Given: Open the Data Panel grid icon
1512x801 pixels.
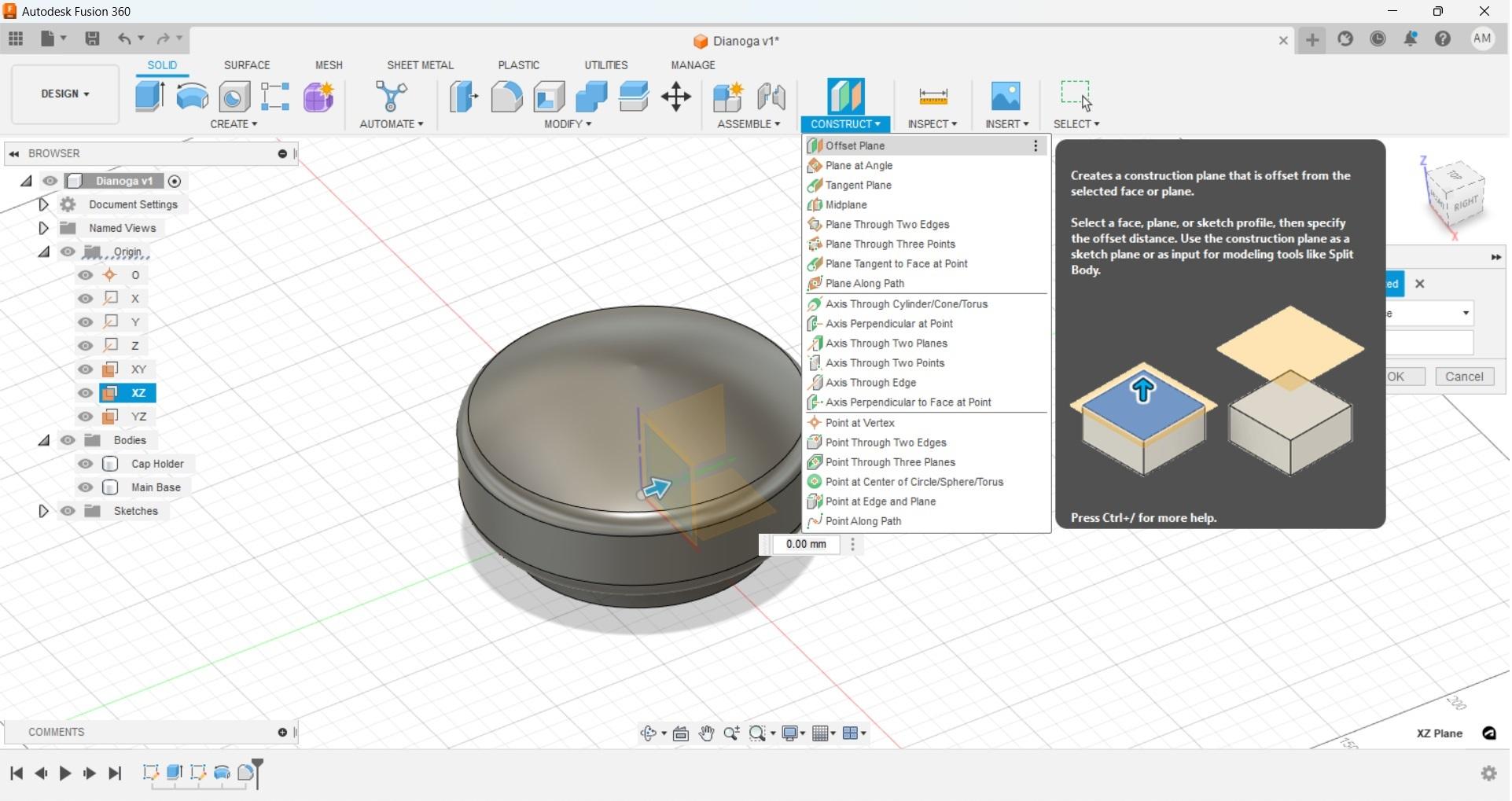Looking at the screenshot, I should click(x=16, y=39).
